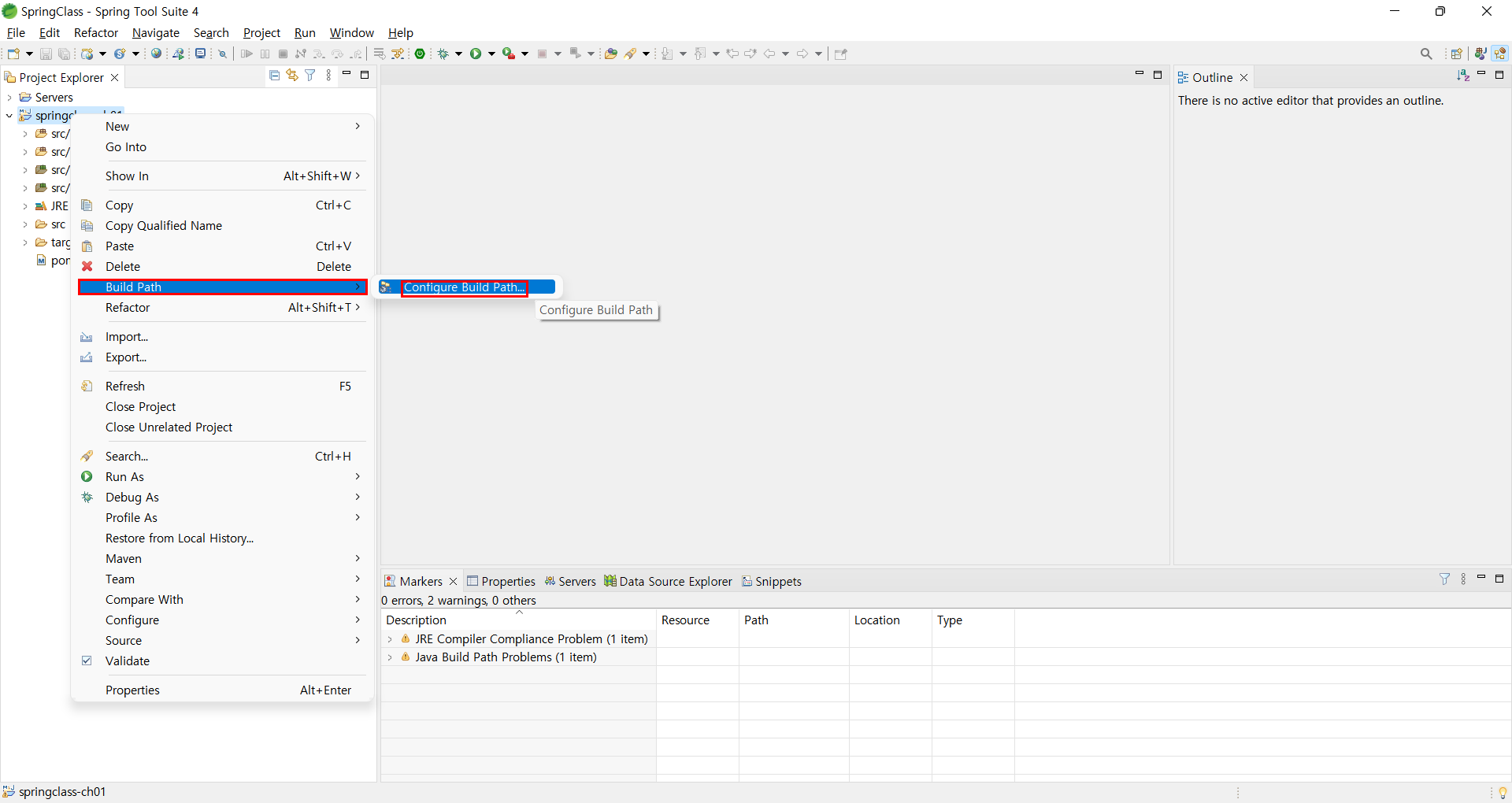The image size is (1512, 803).
Task: Open the New button dropdown arrow
Action: (x=29, y=54)
